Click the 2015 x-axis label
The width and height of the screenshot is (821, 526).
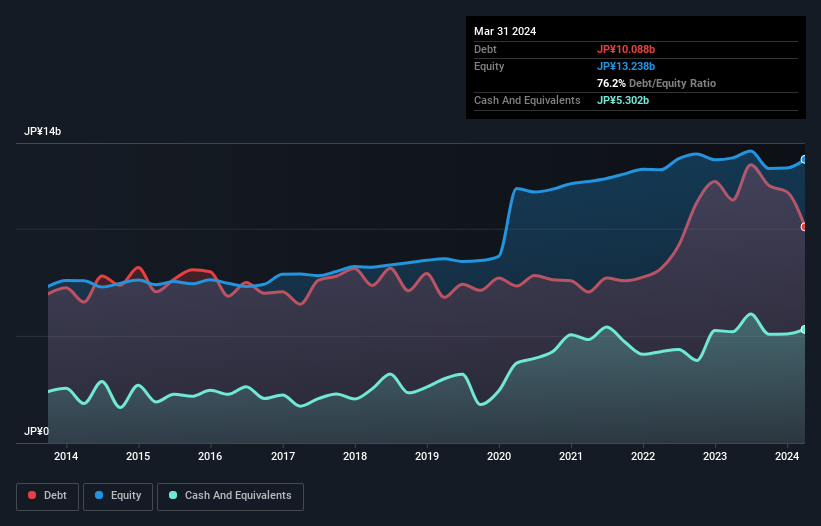(138, 456)
